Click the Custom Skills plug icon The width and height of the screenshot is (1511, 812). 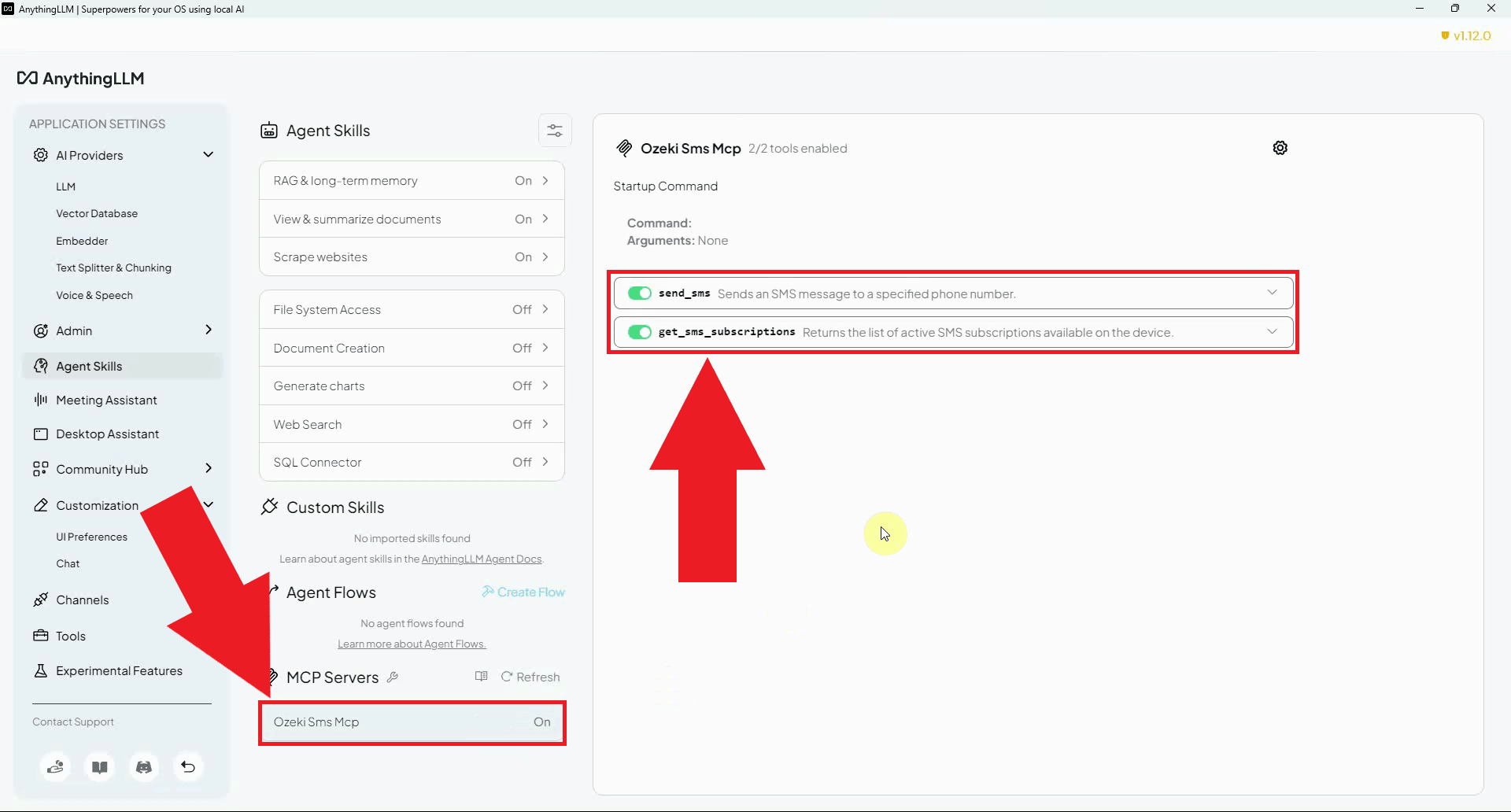tap(269, 507)
